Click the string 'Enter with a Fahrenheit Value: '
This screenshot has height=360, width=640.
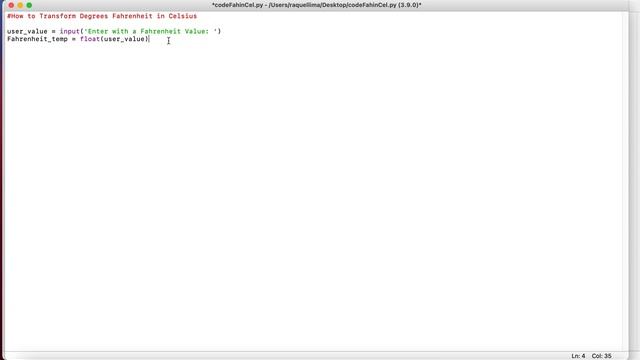(x=151, y=31)
